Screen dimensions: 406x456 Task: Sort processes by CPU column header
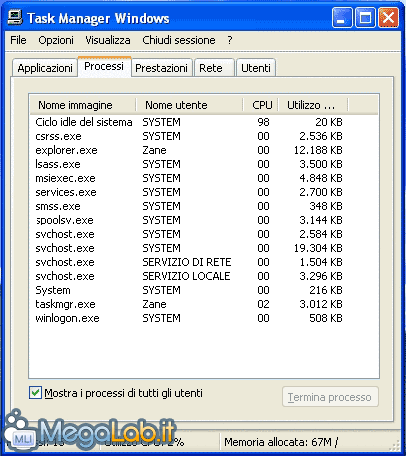coord(261,105)
